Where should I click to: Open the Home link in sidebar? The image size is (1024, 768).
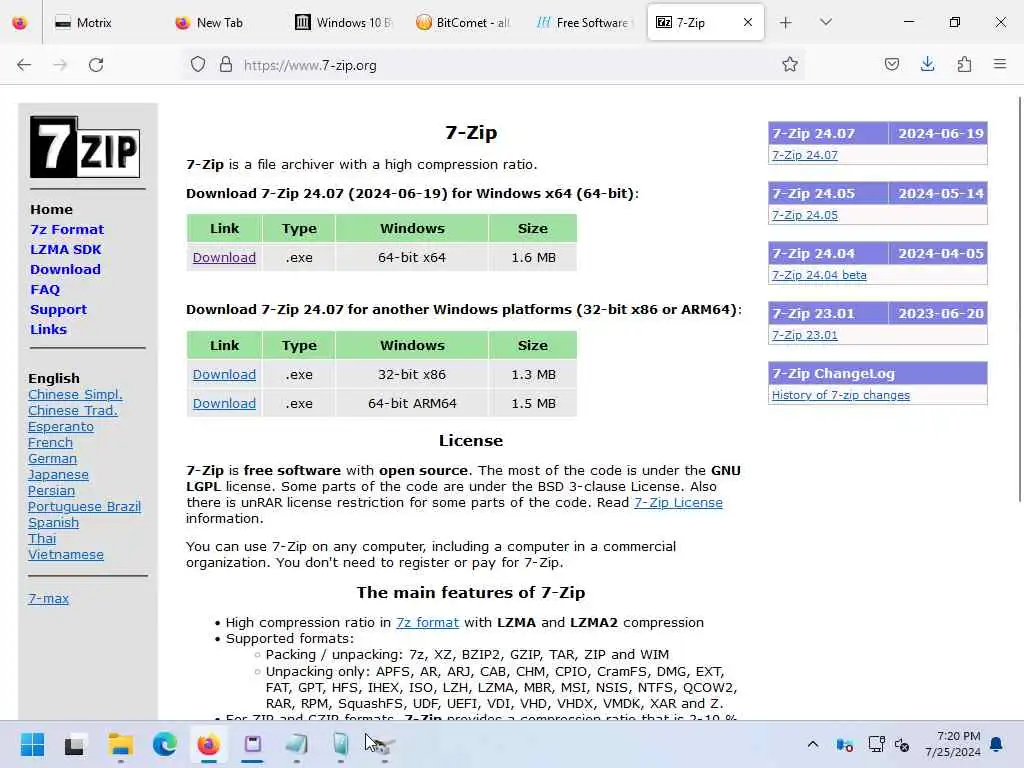point(52,209)
